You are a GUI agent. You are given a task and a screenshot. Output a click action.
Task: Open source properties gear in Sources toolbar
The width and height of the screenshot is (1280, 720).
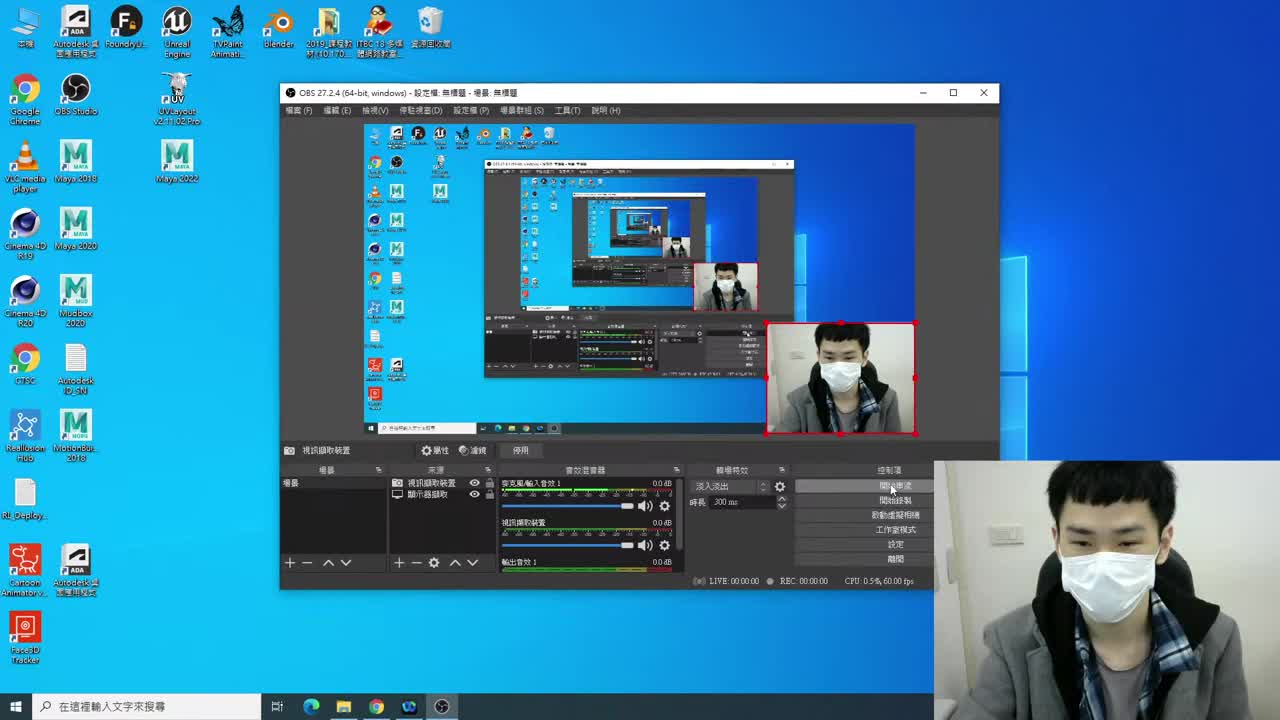pyautogui.click(x=434, y=563)
